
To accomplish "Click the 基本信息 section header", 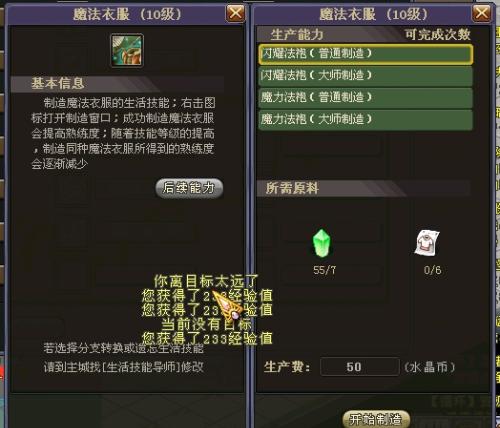I will 58,83.
